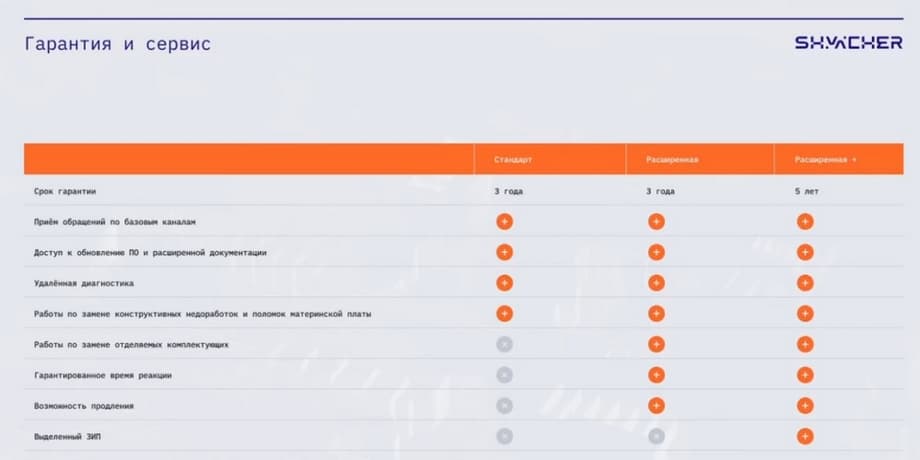Viewport: 920px width, 460px height.
Task: Click Extended+ plus icon for dedicated ZIP
Action: (x=805, y=436)
